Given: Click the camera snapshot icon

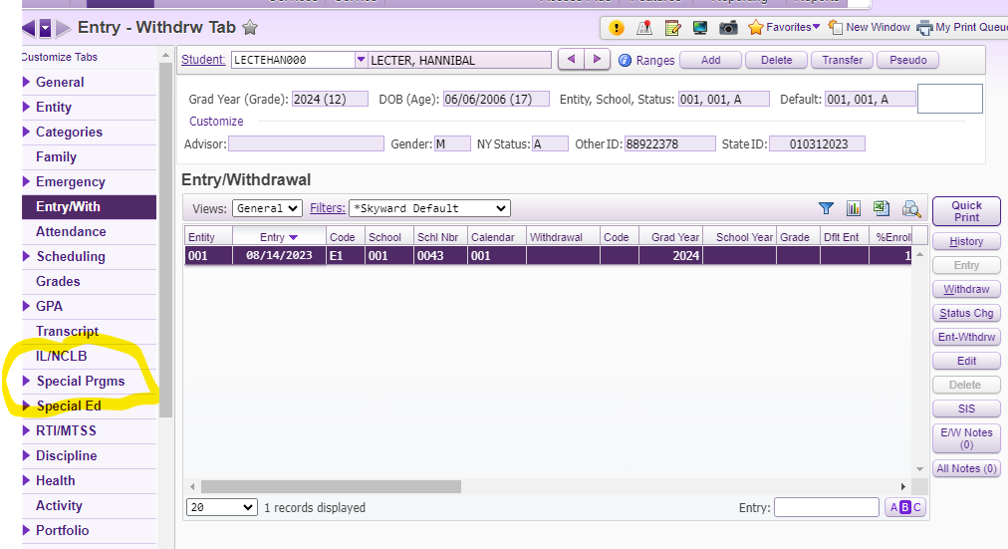Looking at the screenshot, I should point(729,28).
